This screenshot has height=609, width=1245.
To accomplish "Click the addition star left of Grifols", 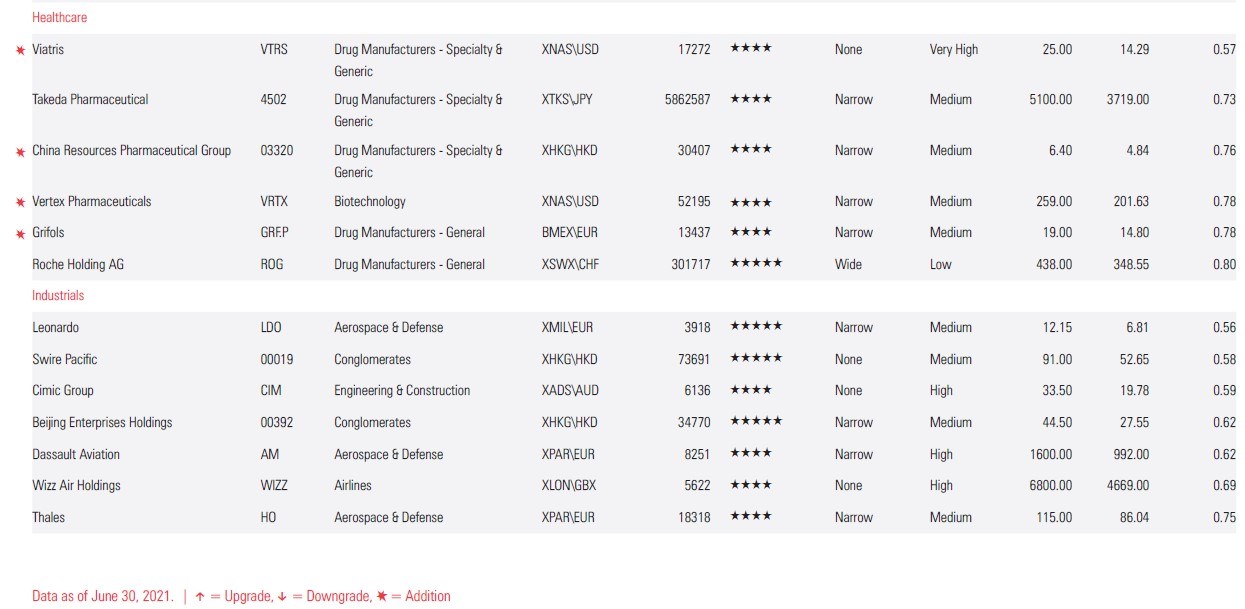I will click(20, 234).
